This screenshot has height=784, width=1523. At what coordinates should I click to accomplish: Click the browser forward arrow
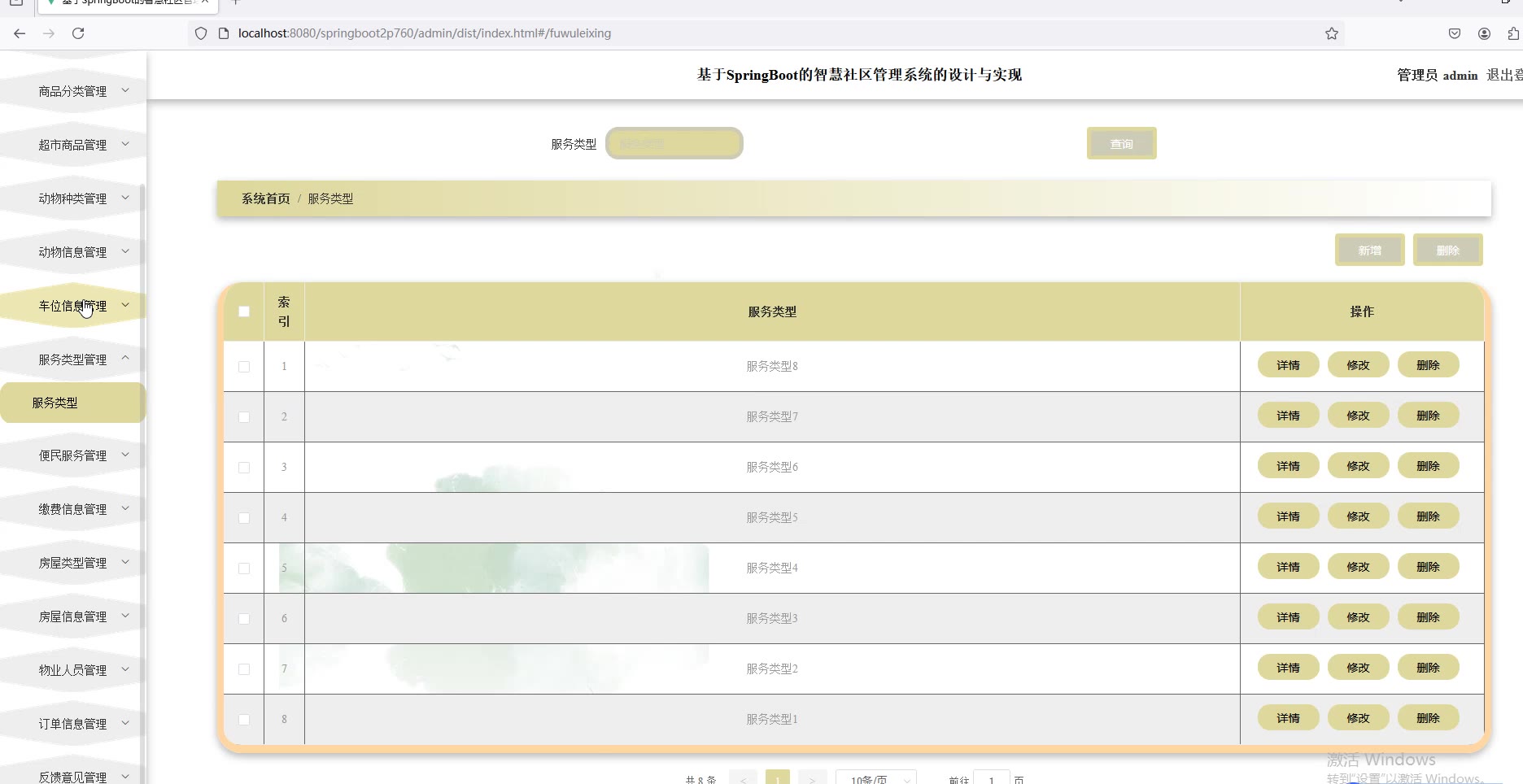coord(49,33)
